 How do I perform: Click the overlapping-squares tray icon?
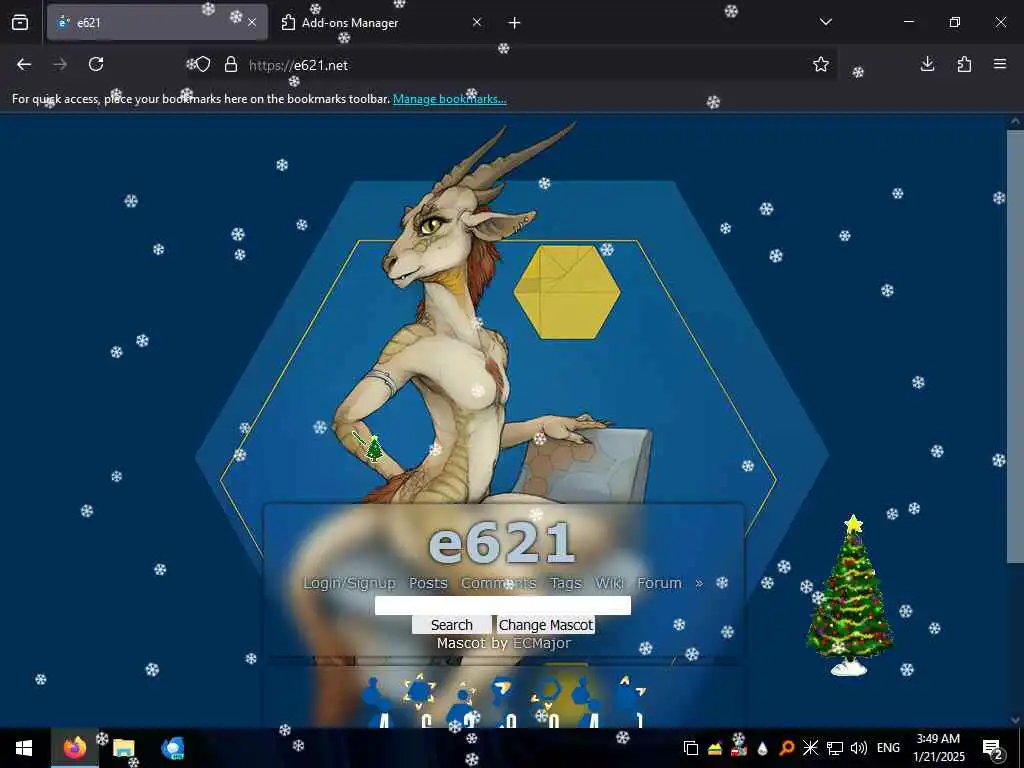click(690, 748)
